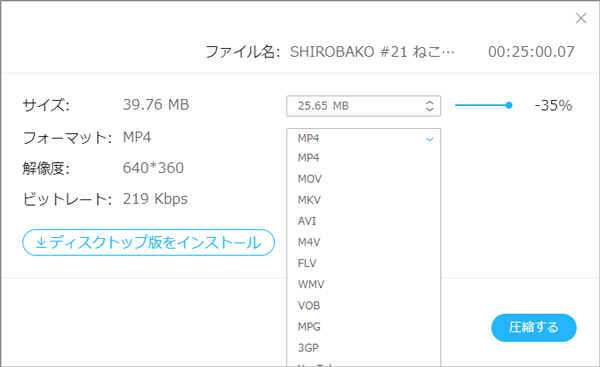Image resolution: width=600 pixels, height=367 pixels.
Task: Click the download arrow icon in install button
Action: [41, 243]
